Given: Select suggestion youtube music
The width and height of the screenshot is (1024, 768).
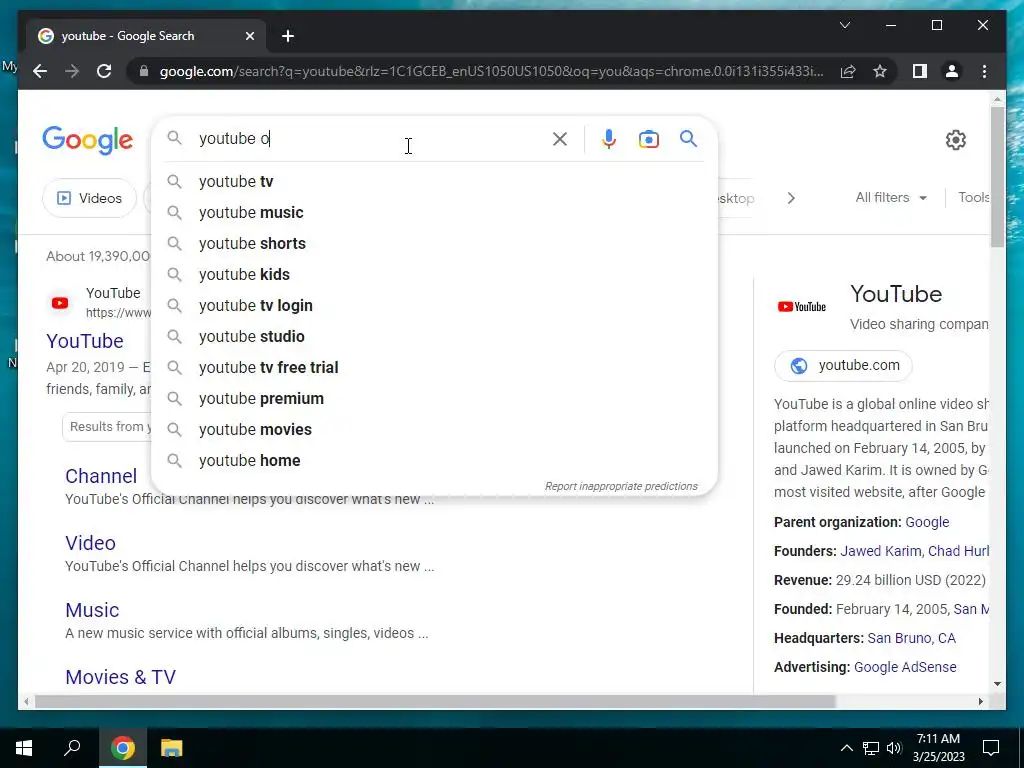Looking at the screenshot, I should (x=434, y=212).
